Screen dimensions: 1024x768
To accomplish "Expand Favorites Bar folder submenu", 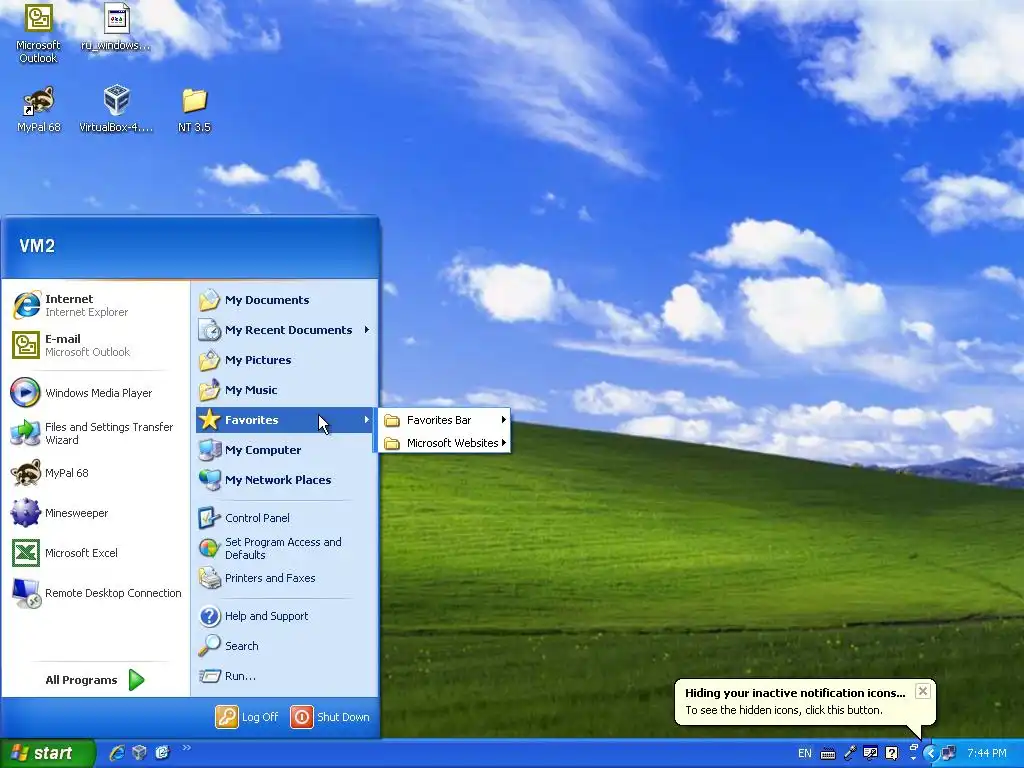I will (445, 420).
